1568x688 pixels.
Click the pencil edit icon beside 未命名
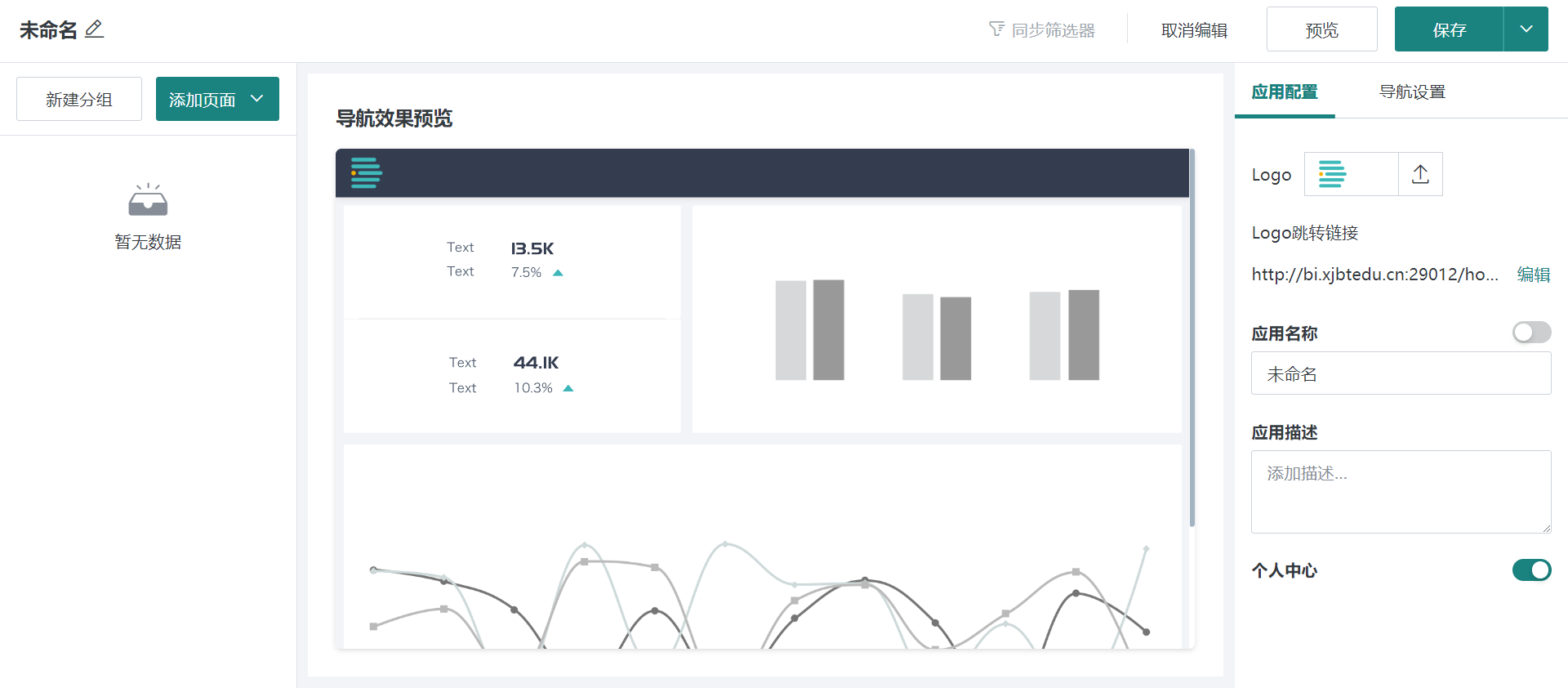point(95,29)
